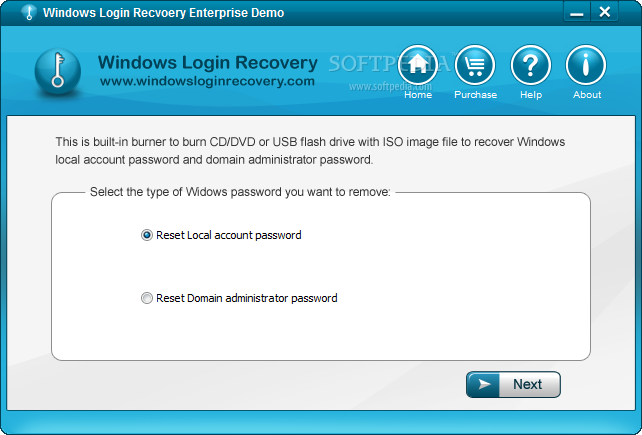Screen dimensions: 642x435
Task: Click the title bar key icon
Action: coord(29,12)
